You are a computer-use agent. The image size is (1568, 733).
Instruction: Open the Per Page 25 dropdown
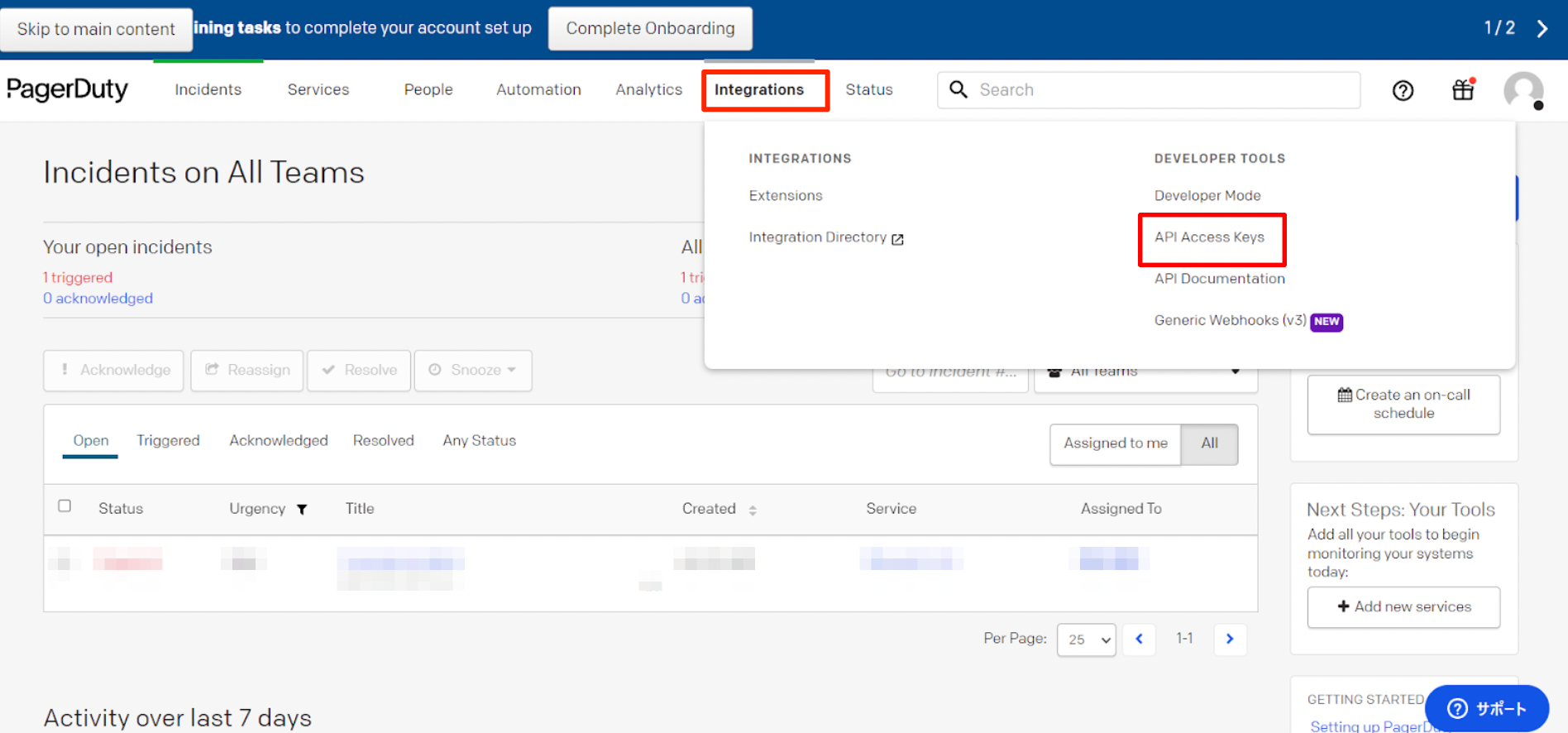1086,640
